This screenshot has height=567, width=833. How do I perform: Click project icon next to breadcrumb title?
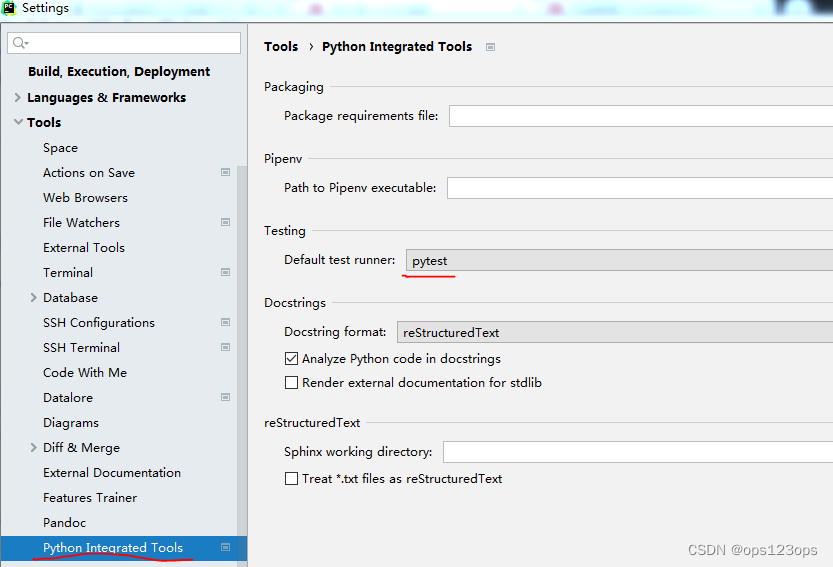490,47
